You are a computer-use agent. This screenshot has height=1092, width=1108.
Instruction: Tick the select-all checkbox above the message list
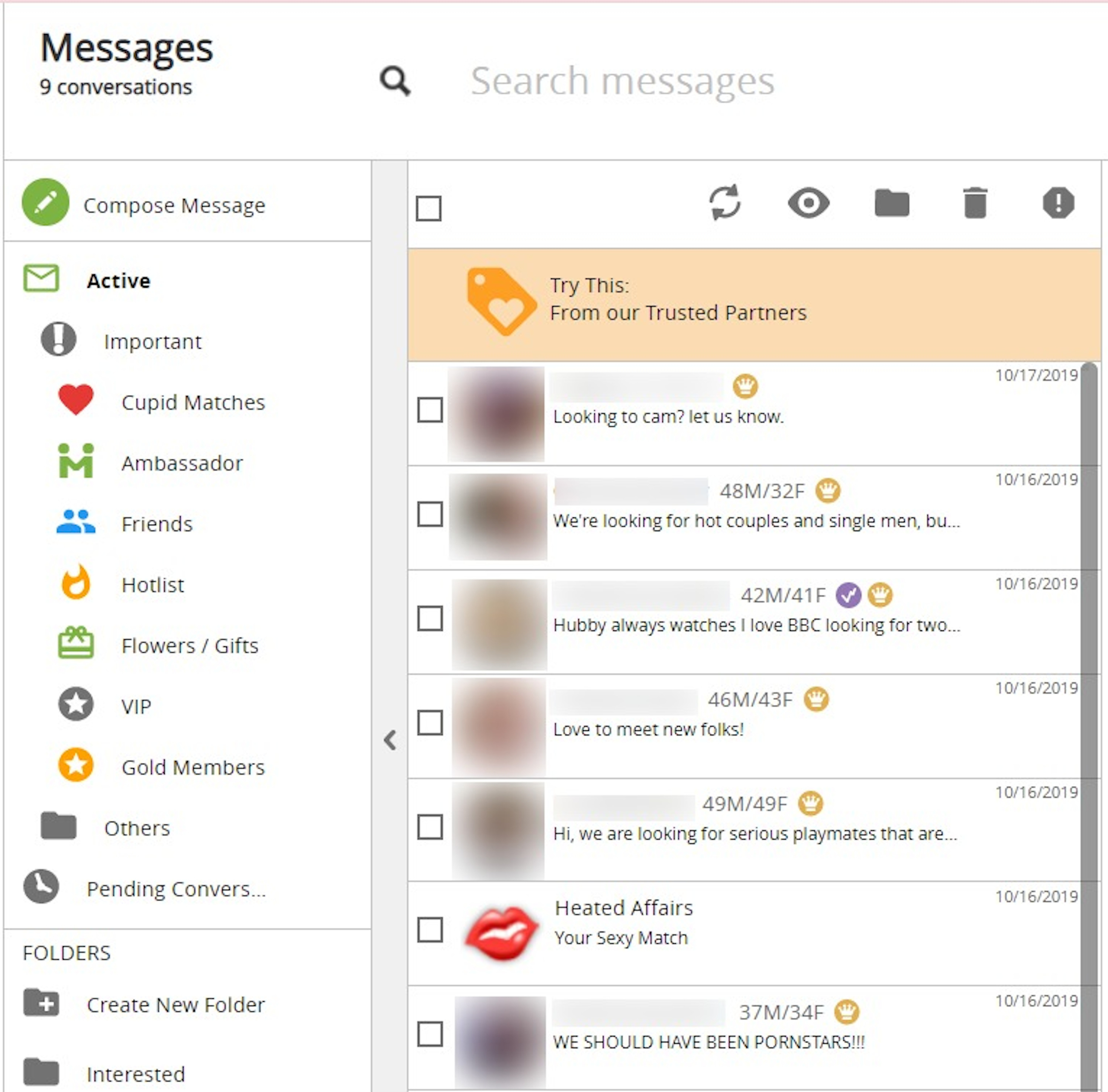pyautogui.click(x=429, y=208)
